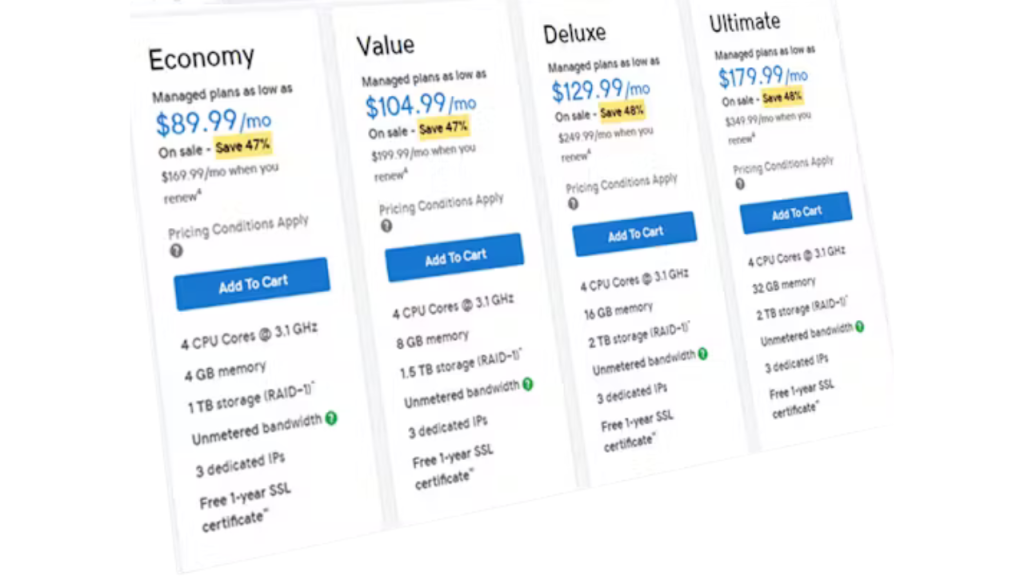Click the Ultimate plan title

744,22
